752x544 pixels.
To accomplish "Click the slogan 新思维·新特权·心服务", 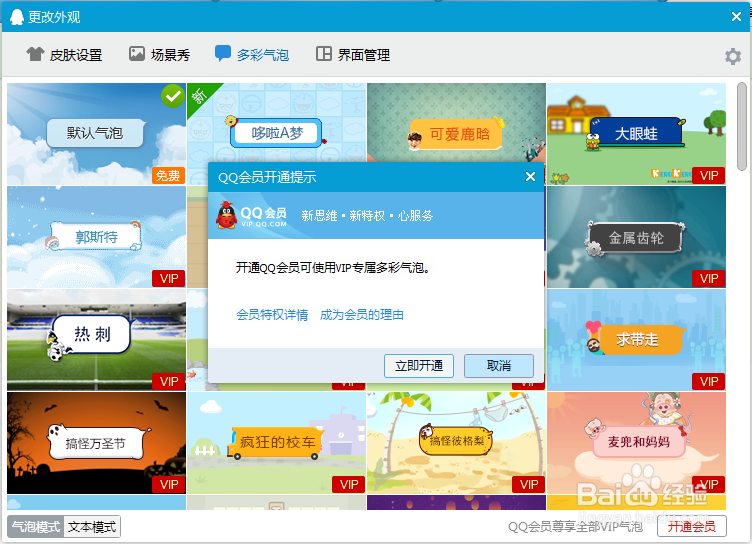I will pos(367,216).
